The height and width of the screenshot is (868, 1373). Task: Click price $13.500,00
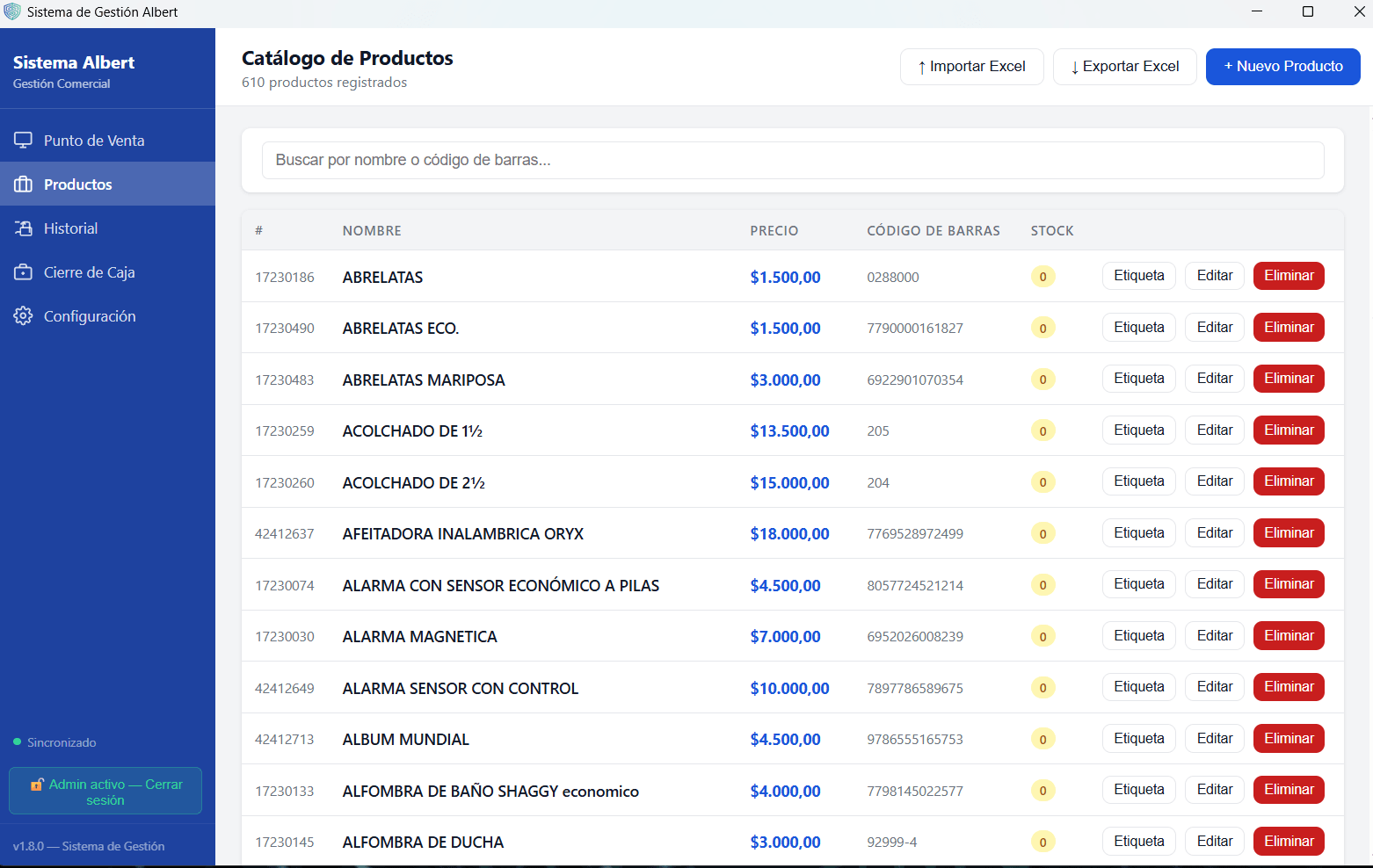click(789, 430)
